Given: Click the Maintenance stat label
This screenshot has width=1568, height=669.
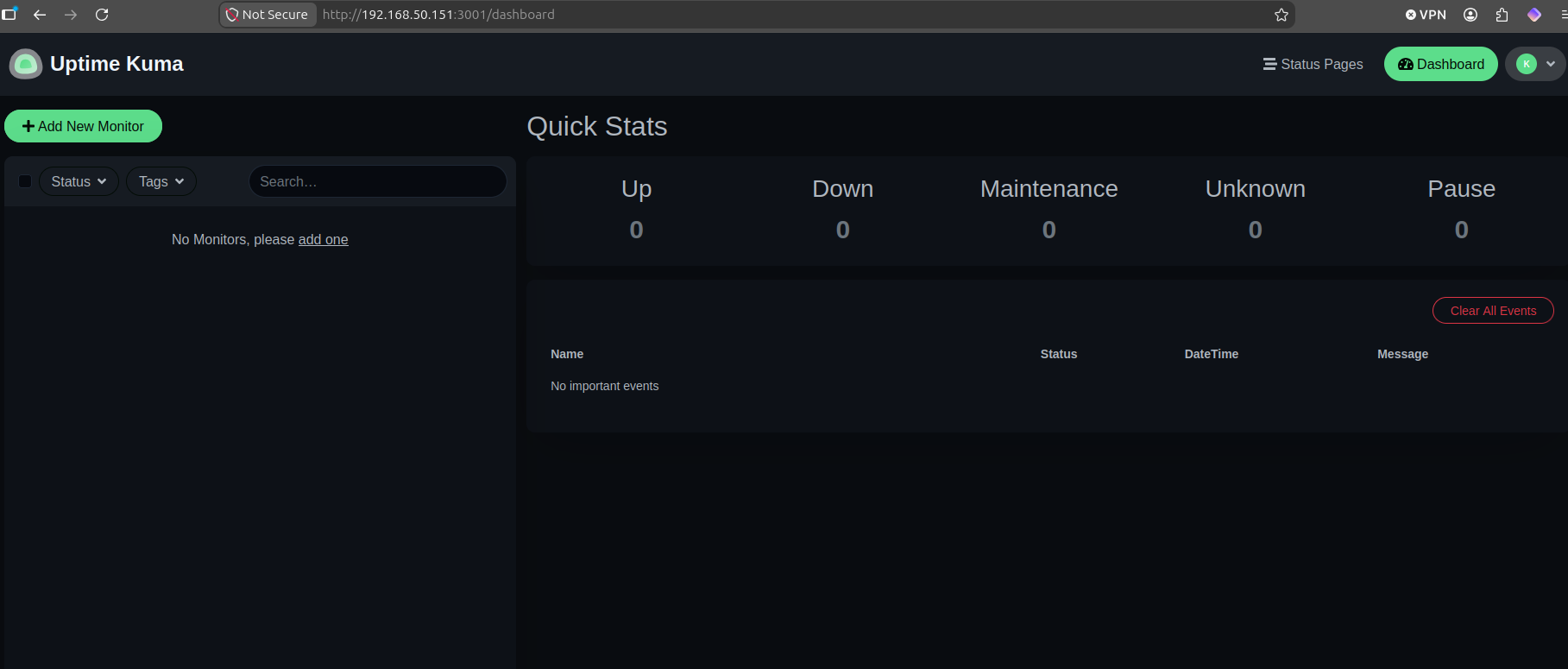Looking at the screenshot, I should point(1049,188).
